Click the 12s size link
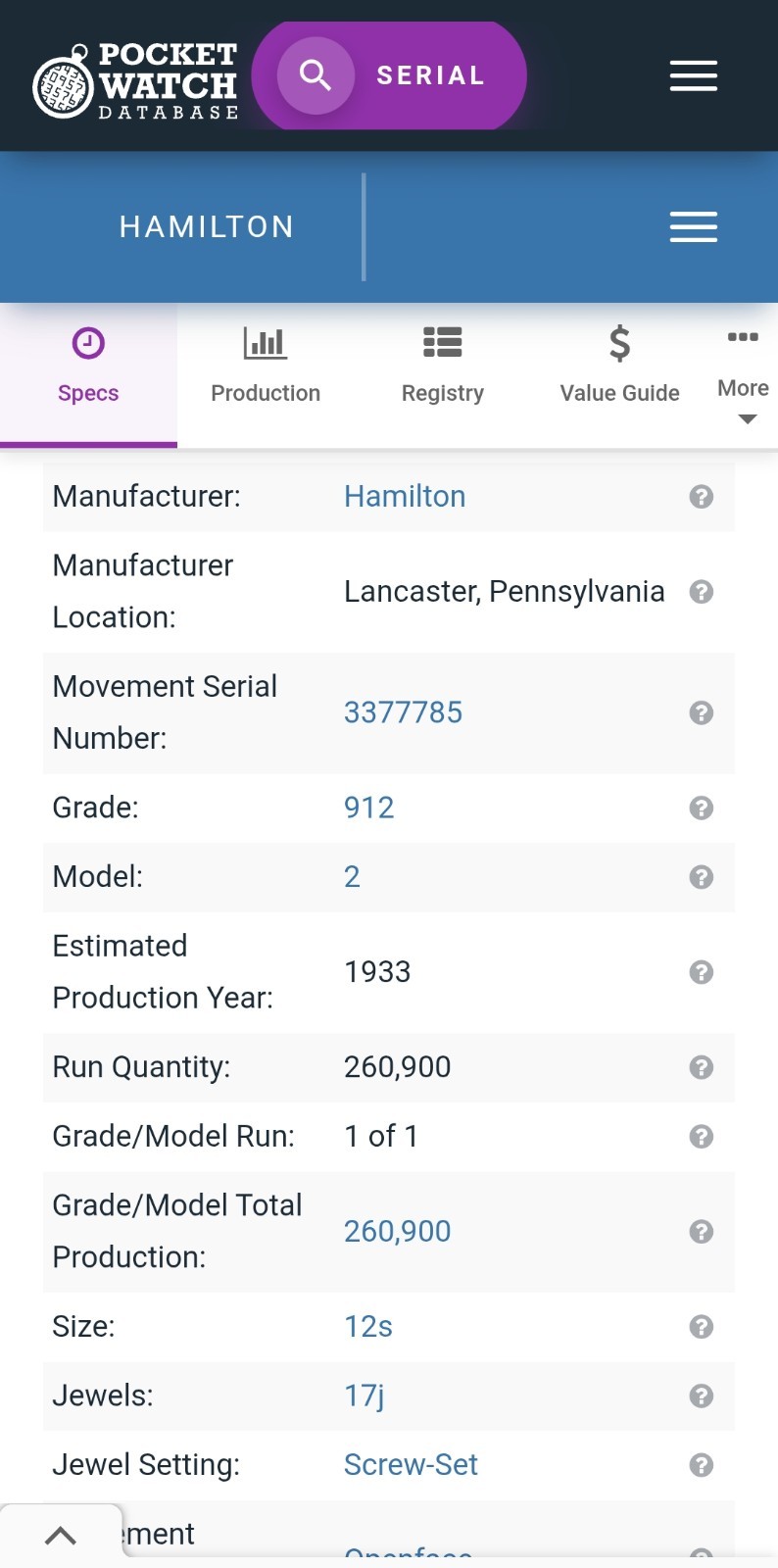Screen dimensions: 778x1568 pos(368,1327)
